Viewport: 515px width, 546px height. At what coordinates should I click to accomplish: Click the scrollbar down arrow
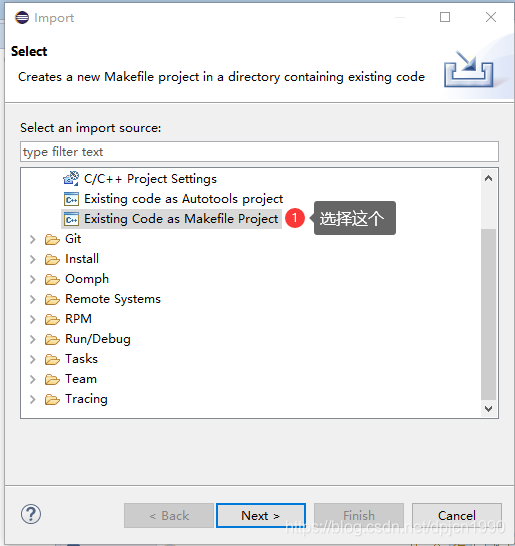tap(489, 408)
